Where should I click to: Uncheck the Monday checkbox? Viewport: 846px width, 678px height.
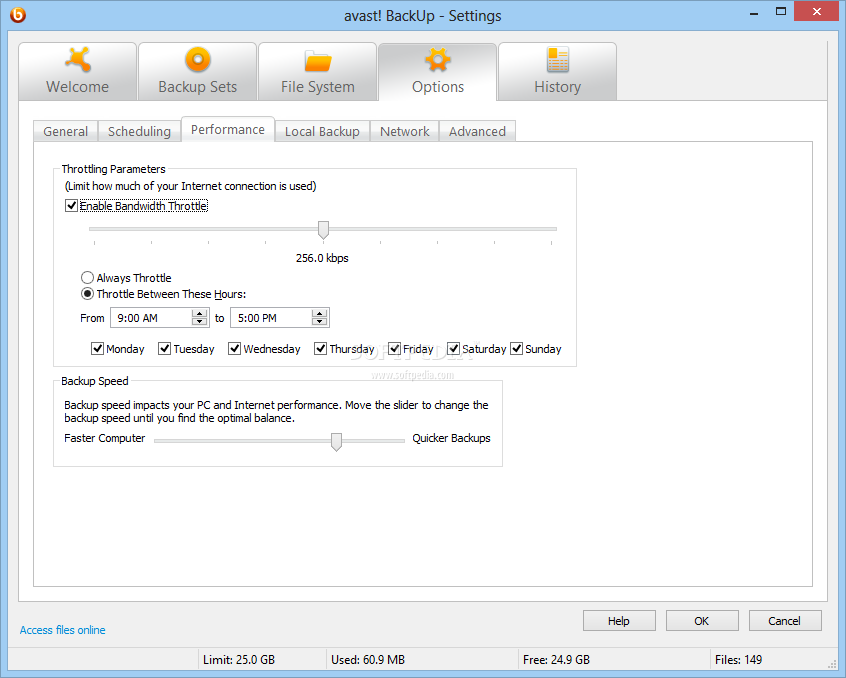[x=97, y=349]
